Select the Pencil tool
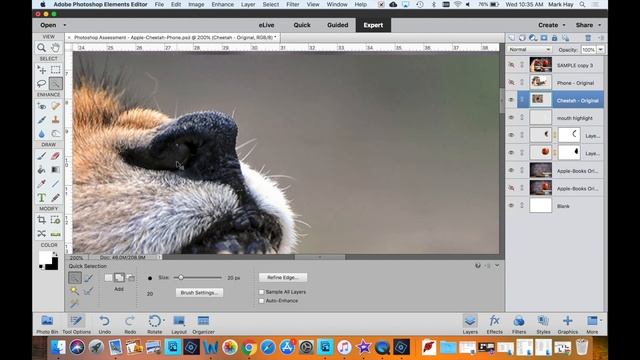 (56, 198)
